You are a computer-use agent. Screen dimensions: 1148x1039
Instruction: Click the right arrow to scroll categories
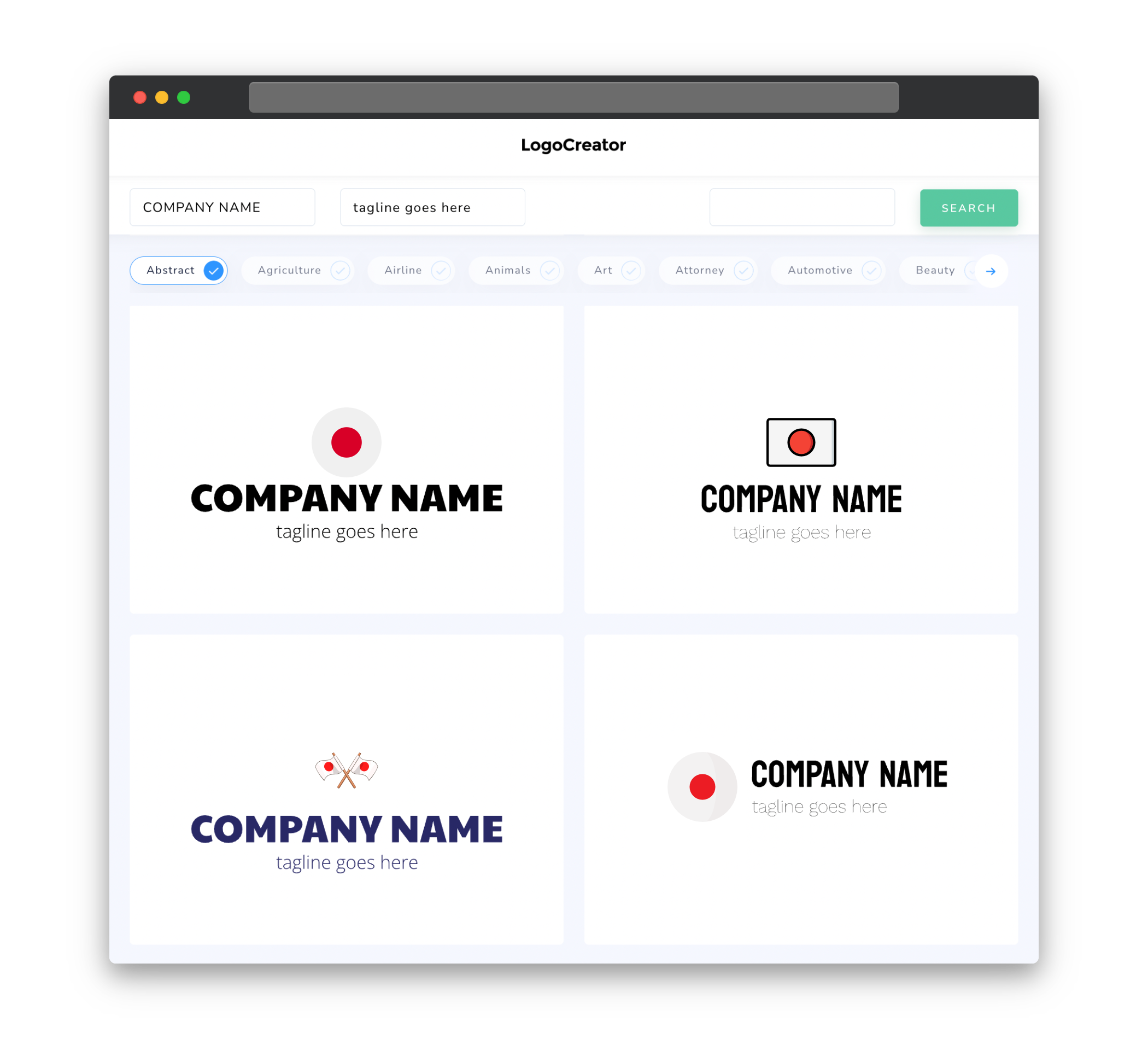(x=990, y=270)
